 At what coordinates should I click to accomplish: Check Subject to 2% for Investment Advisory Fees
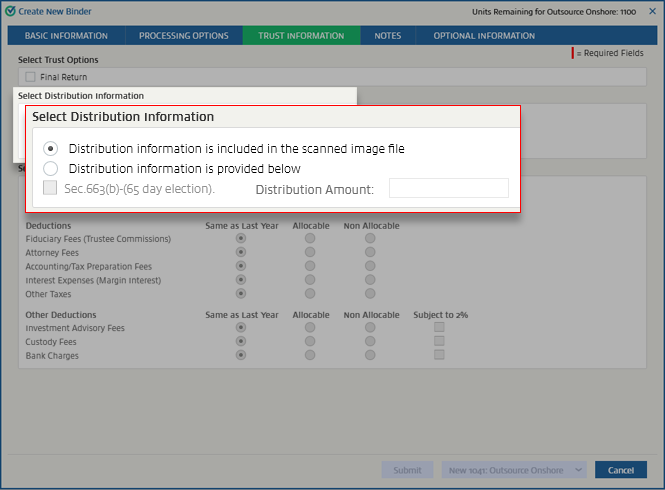pos(439,327)
